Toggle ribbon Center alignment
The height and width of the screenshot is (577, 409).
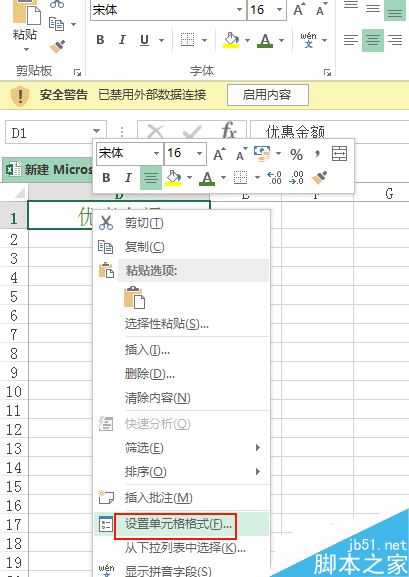tap(373, 40)
